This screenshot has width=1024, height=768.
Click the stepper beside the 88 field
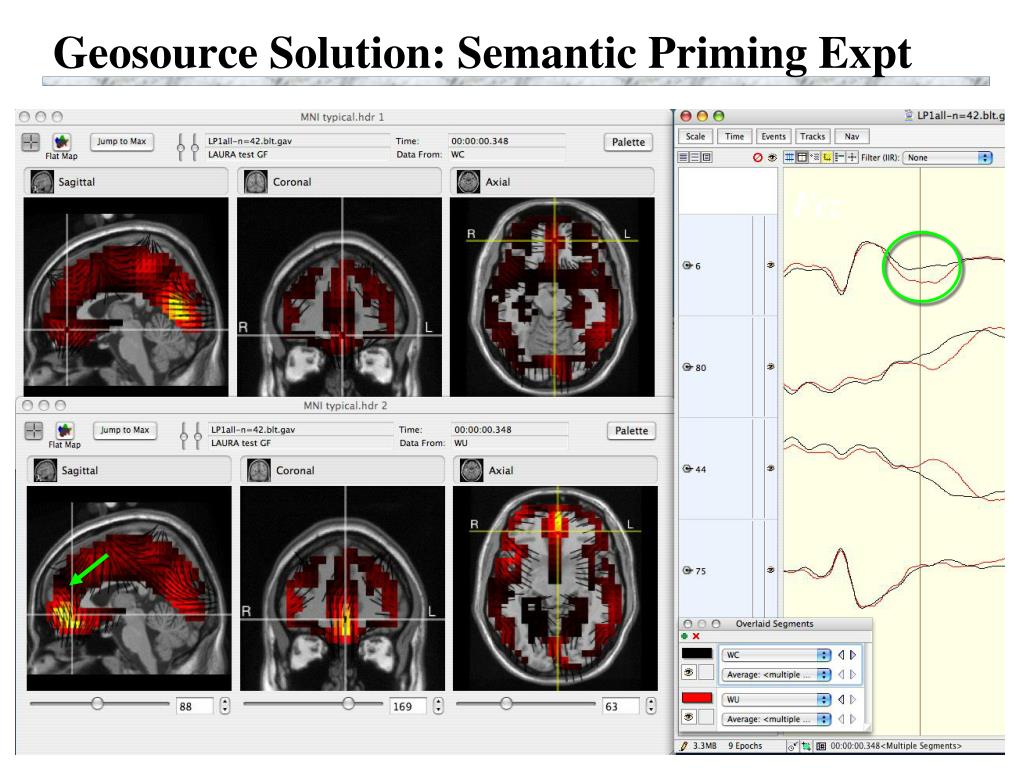click(225, 706)
